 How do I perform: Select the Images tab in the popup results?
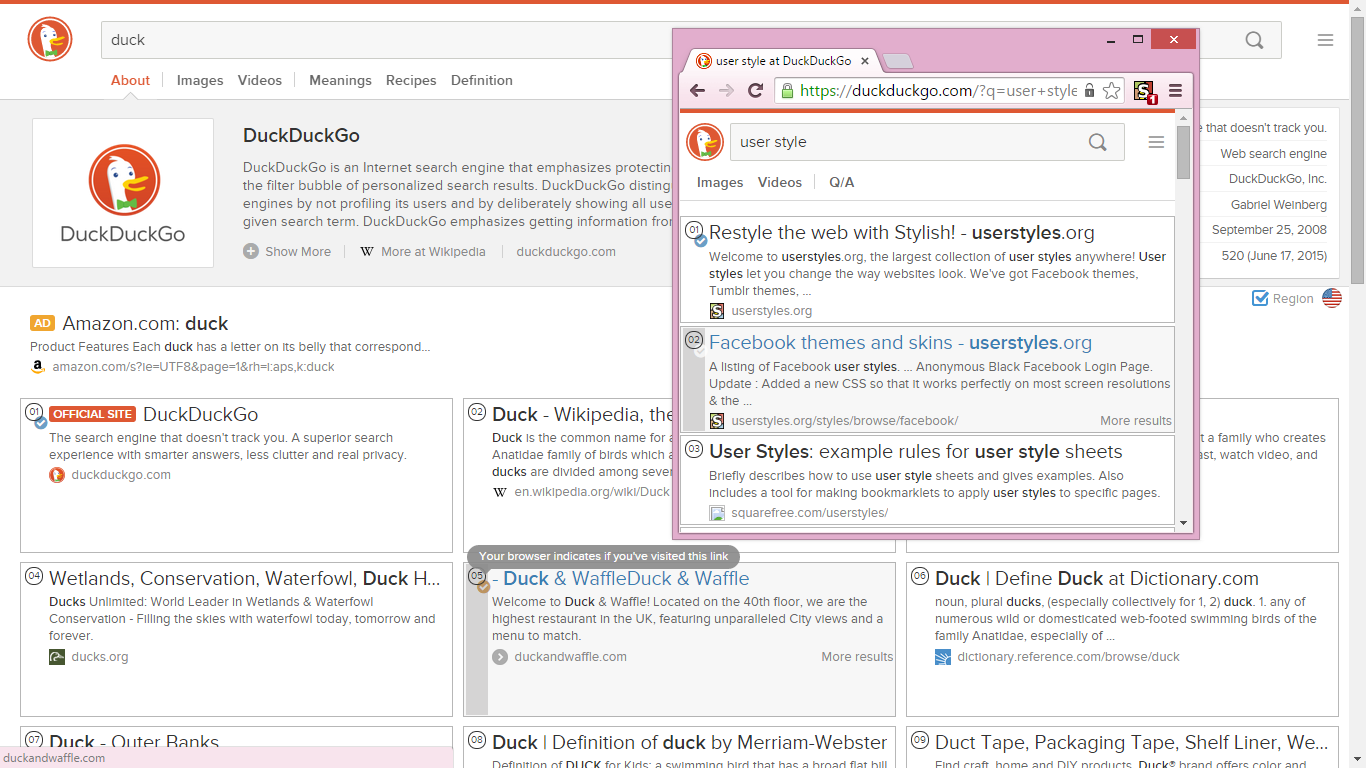pyautogui.click(x=719, y=182)
